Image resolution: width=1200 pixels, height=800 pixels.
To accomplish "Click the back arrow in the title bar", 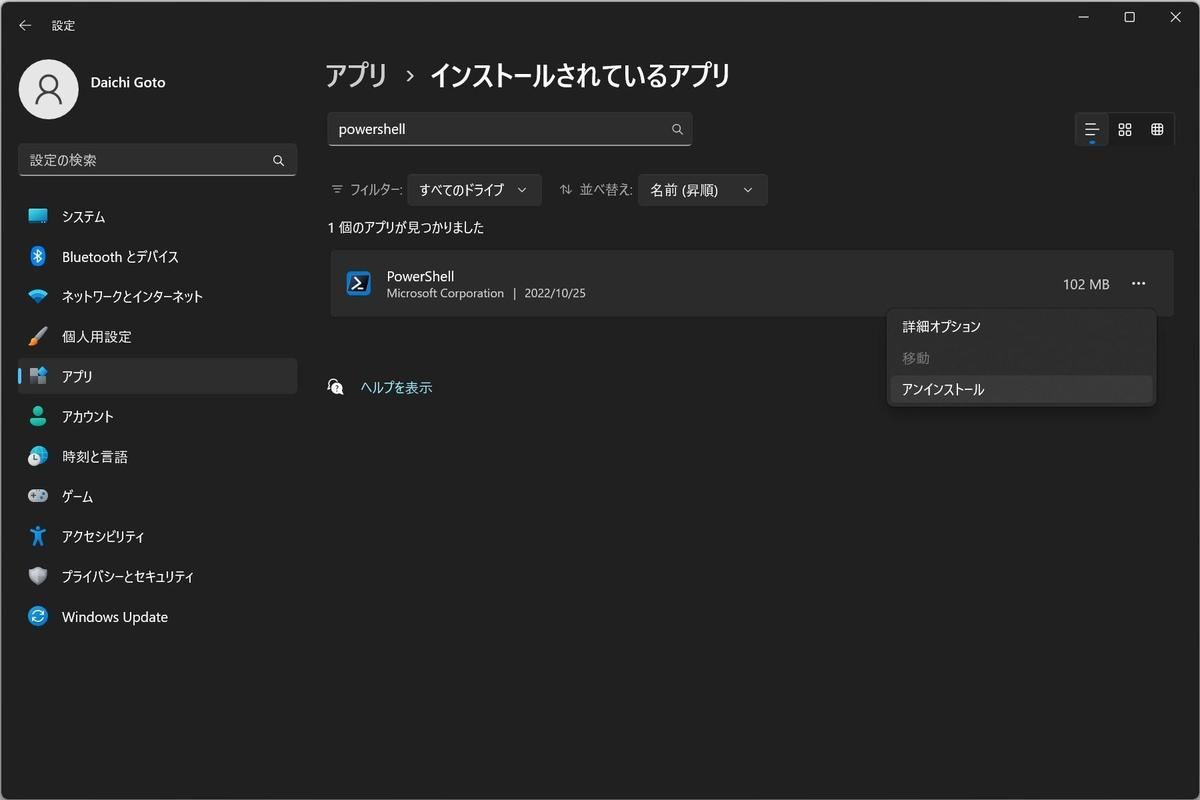I will click(25, 25).
